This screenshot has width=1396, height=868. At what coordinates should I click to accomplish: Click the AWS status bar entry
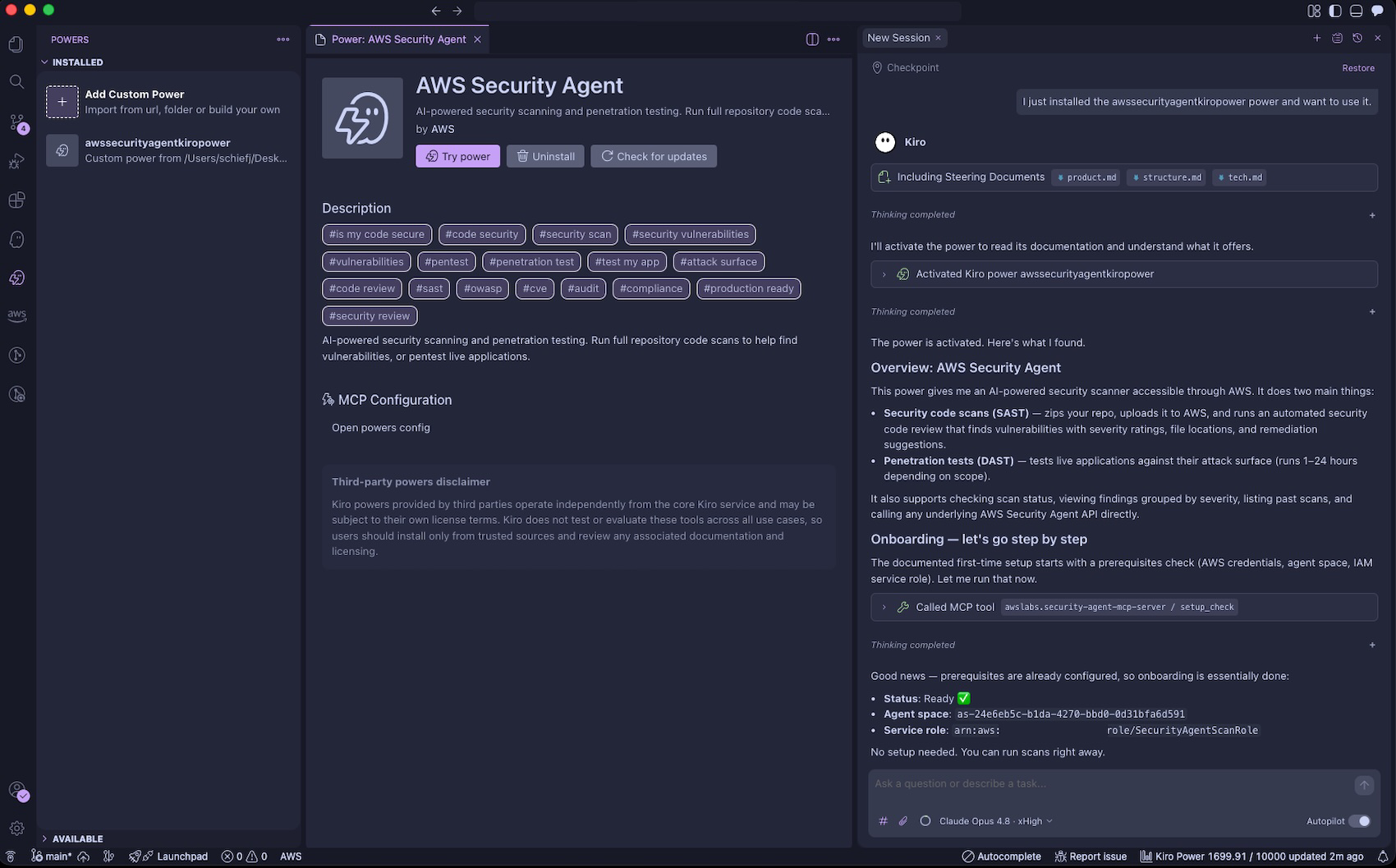[x=291, y=857]
